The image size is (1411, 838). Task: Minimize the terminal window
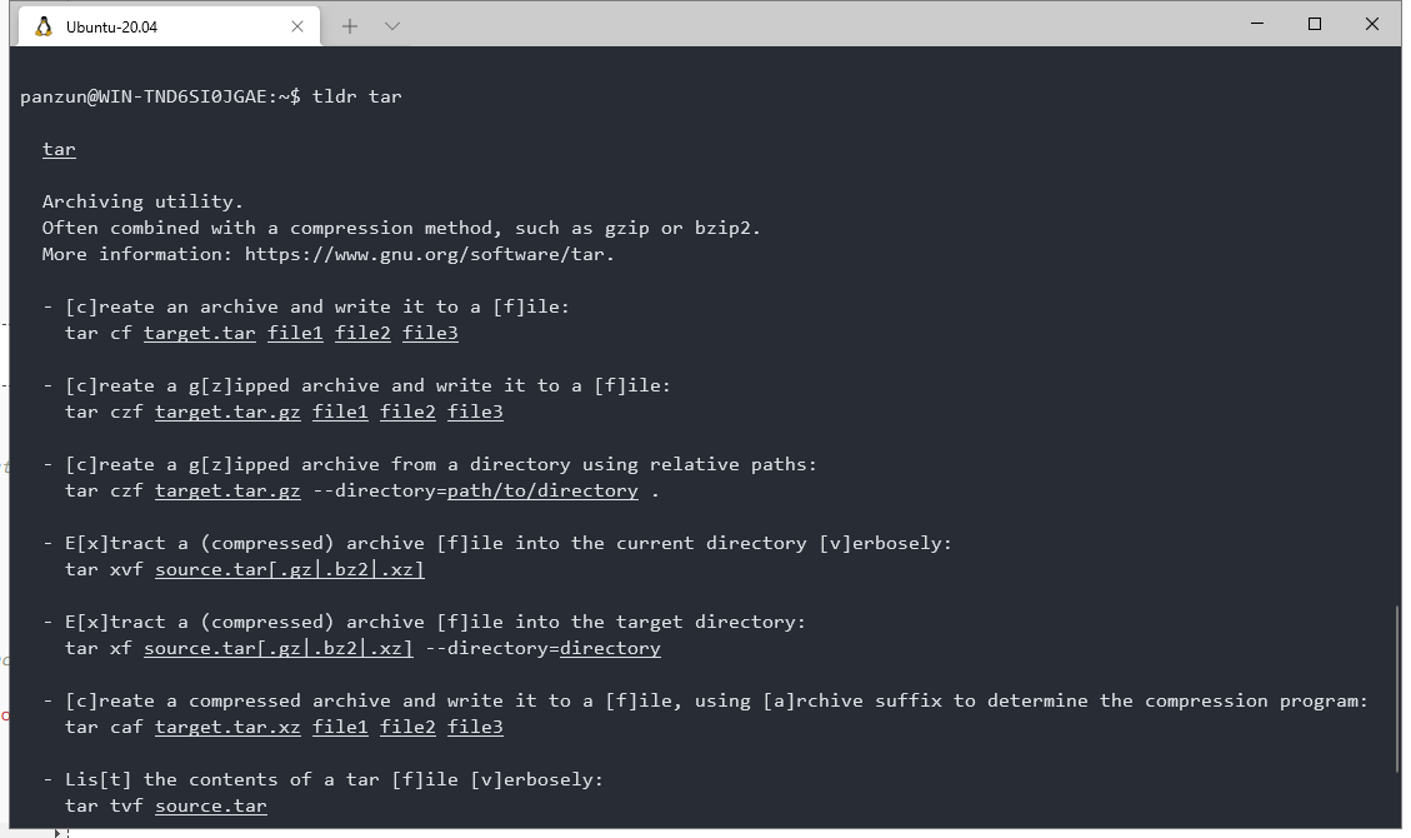1257,24
